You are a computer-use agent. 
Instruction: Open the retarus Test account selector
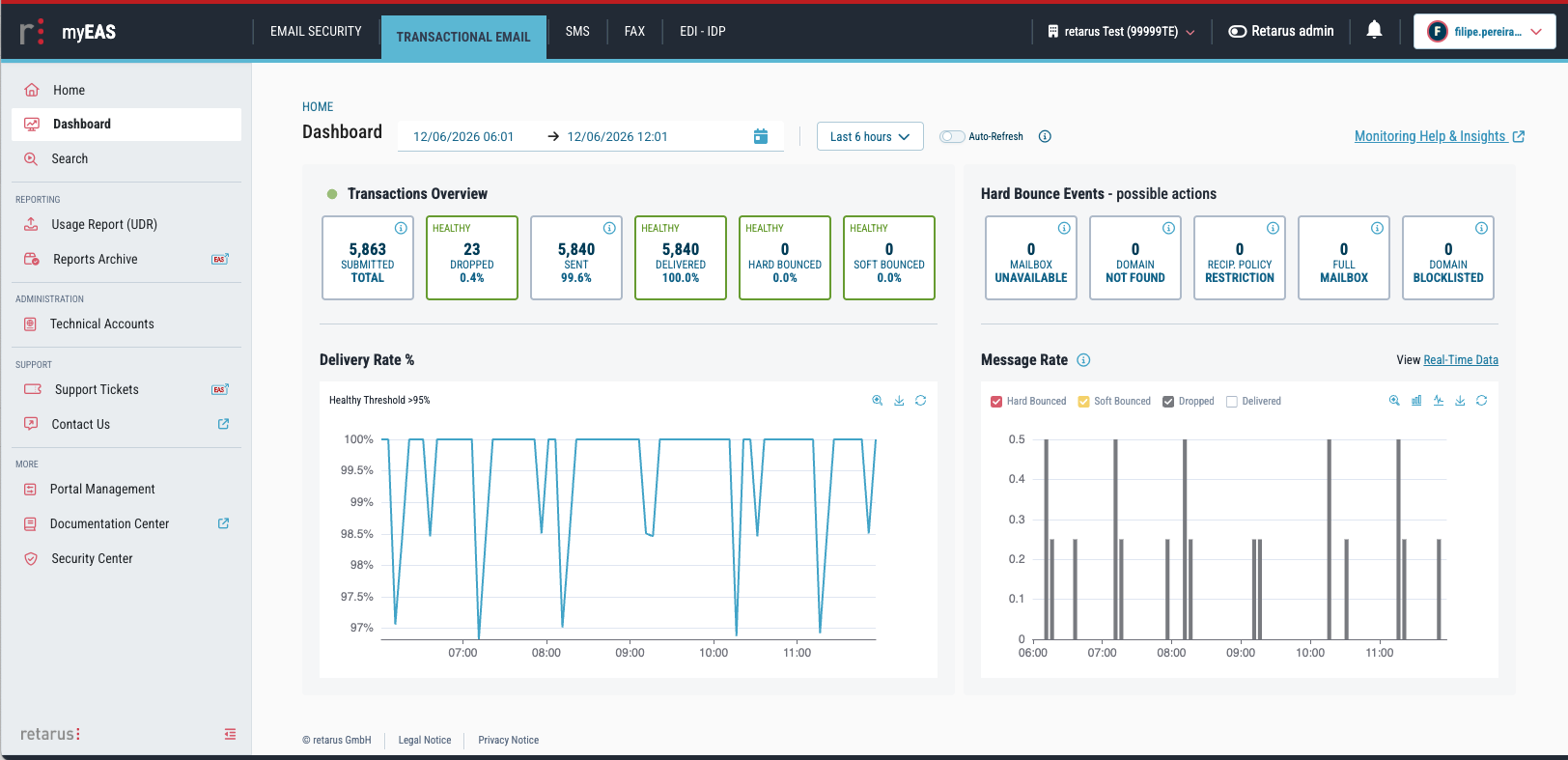[x=1121, y=32]
